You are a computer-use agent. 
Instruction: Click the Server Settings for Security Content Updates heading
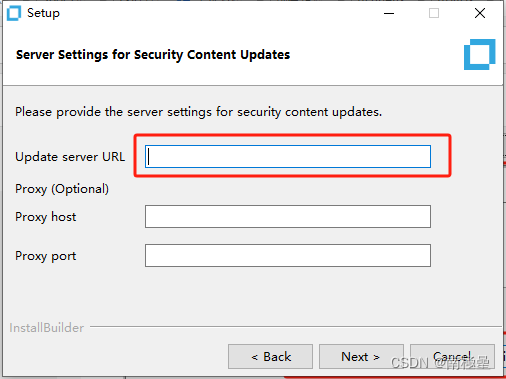point(153,55)
